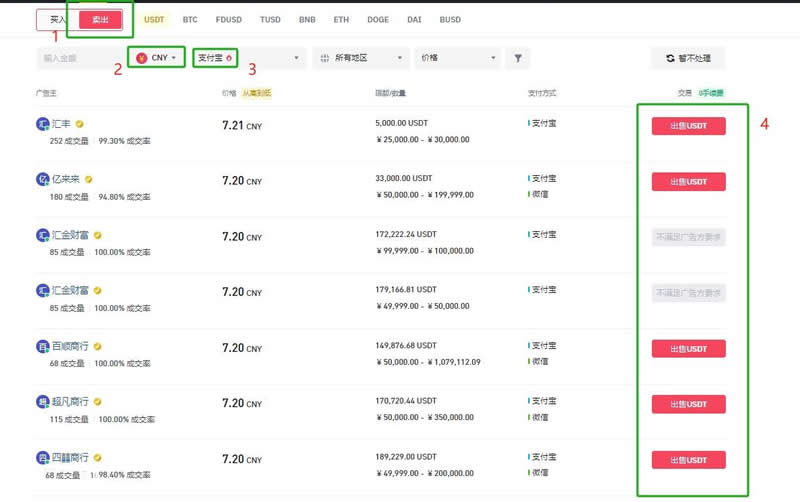Expand the 支付宝 payment method dropdown
Screen dimensions: 800x502
pyautogui.click(x=260, y=58)
